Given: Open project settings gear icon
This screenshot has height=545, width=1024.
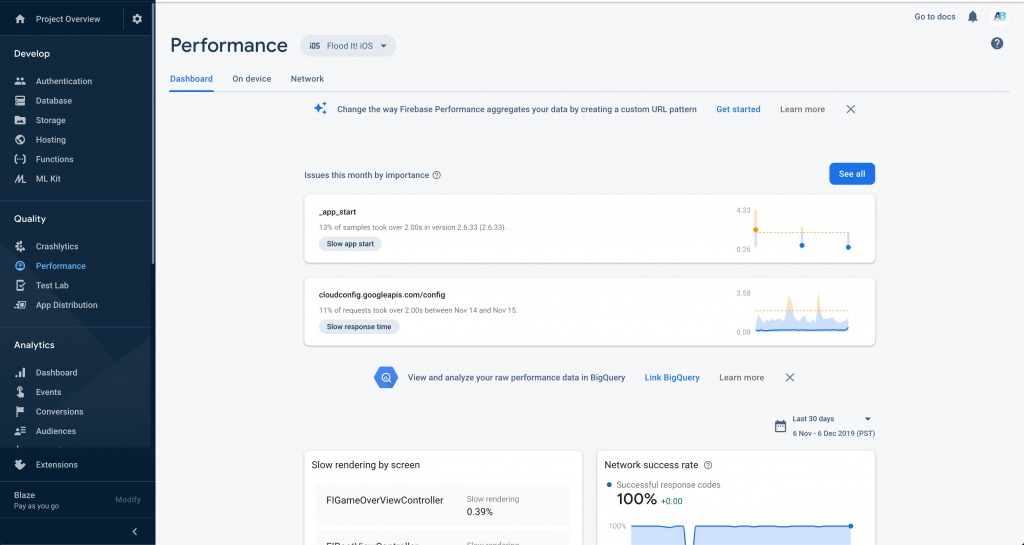Looking at the screenshot, I should tap(137, 19).
